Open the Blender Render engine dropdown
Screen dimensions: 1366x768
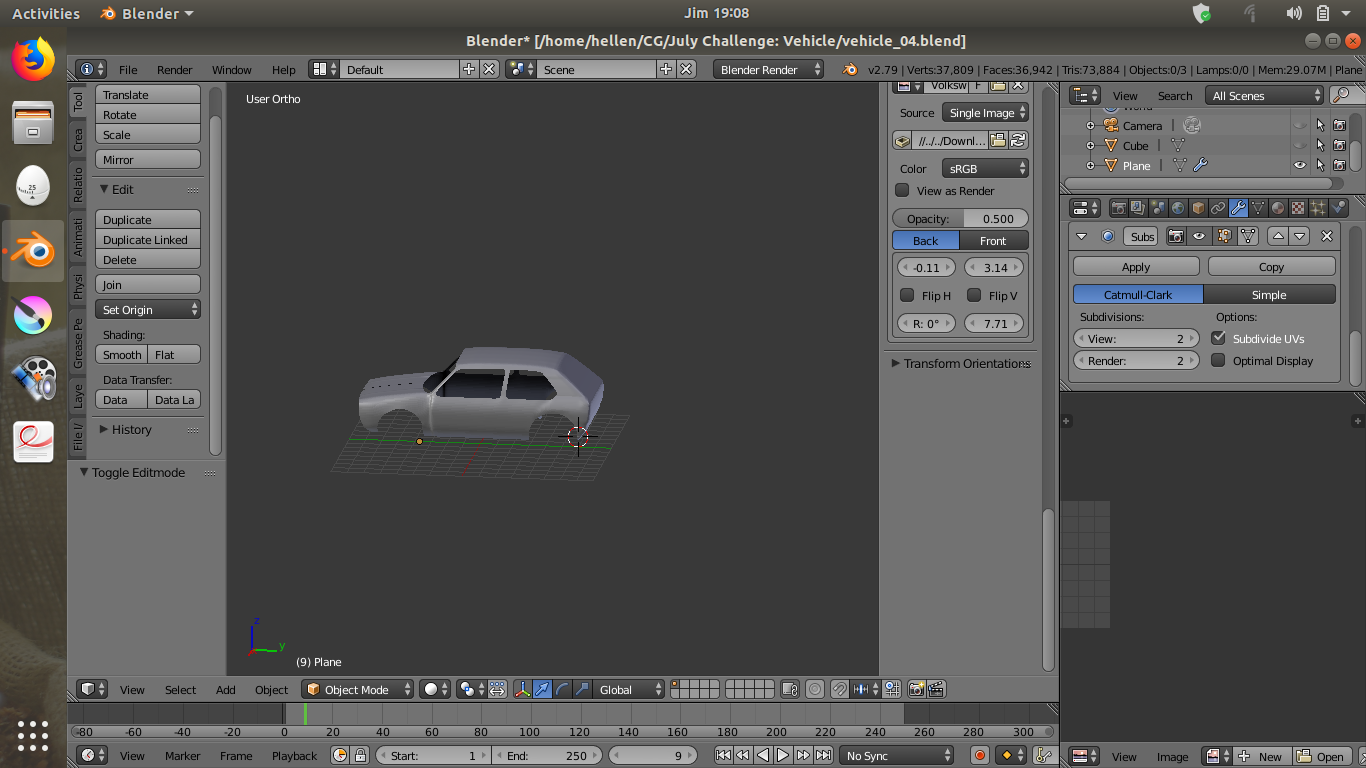tap(768, 70)
